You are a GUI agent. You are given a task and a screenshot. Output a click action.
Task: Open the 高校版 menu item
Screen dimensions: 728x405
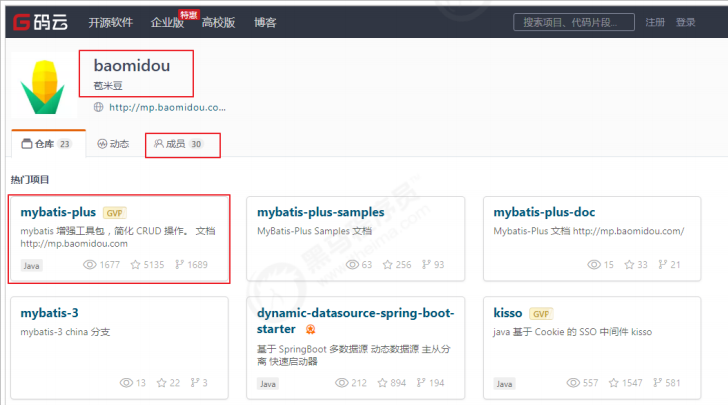coord(218,22)
